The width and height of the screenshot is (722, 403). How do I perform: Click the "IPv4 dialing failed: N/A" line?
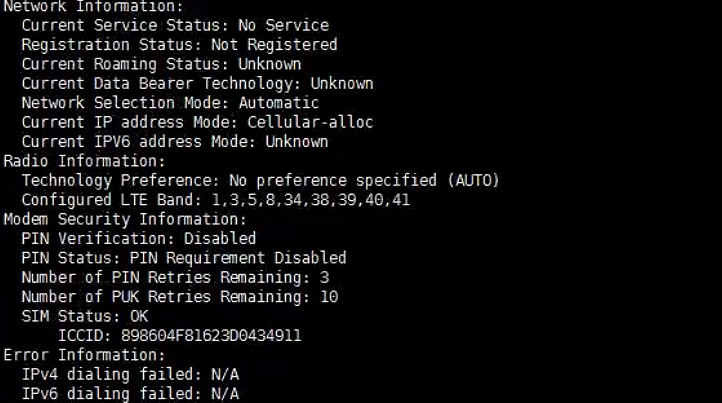point(130,375)
